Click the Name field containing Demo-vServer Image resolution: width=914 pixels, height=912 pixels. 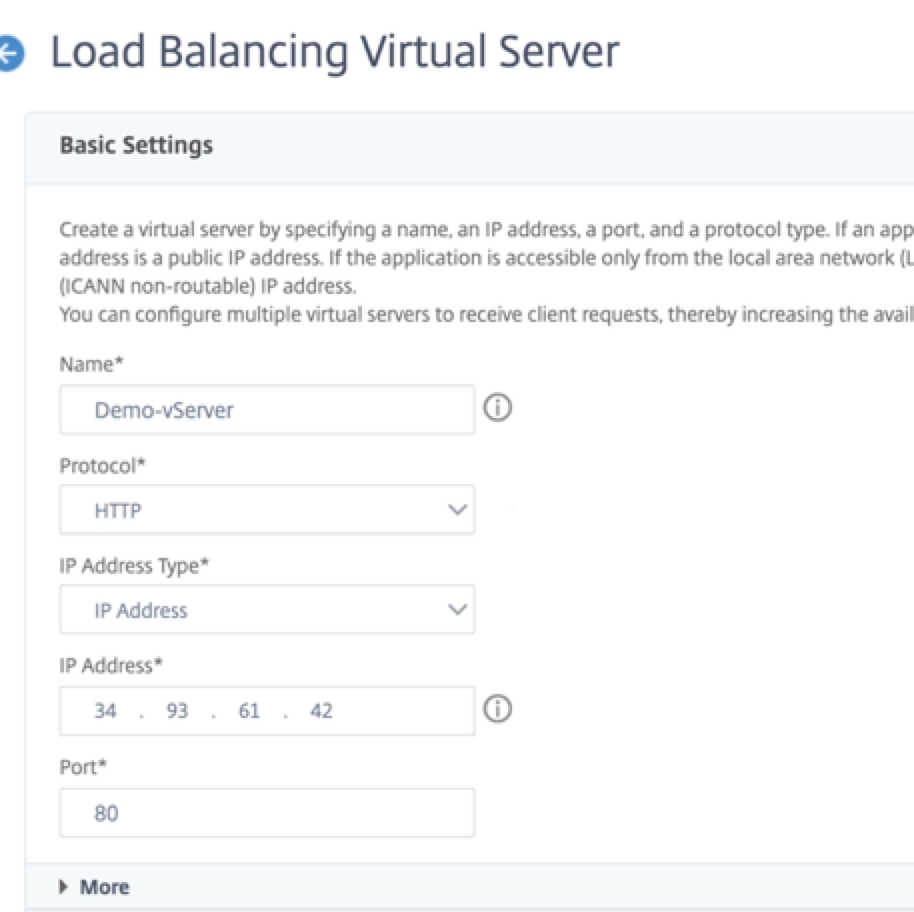tap(268, 410)
